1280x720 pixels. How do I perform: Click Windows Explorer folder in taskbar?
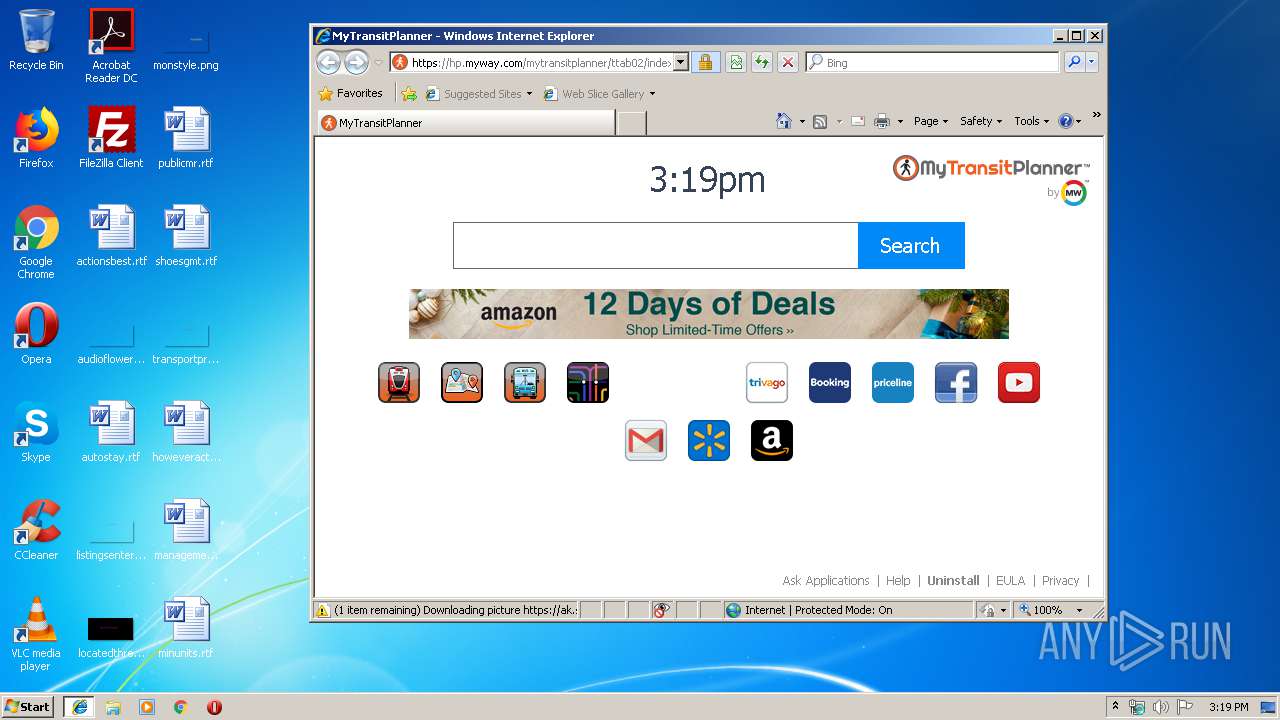coord(113,707)
